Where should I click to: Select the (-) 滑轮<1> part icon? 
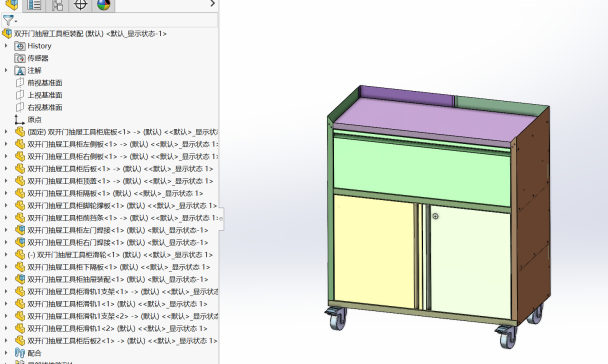(x=20, y=255)
